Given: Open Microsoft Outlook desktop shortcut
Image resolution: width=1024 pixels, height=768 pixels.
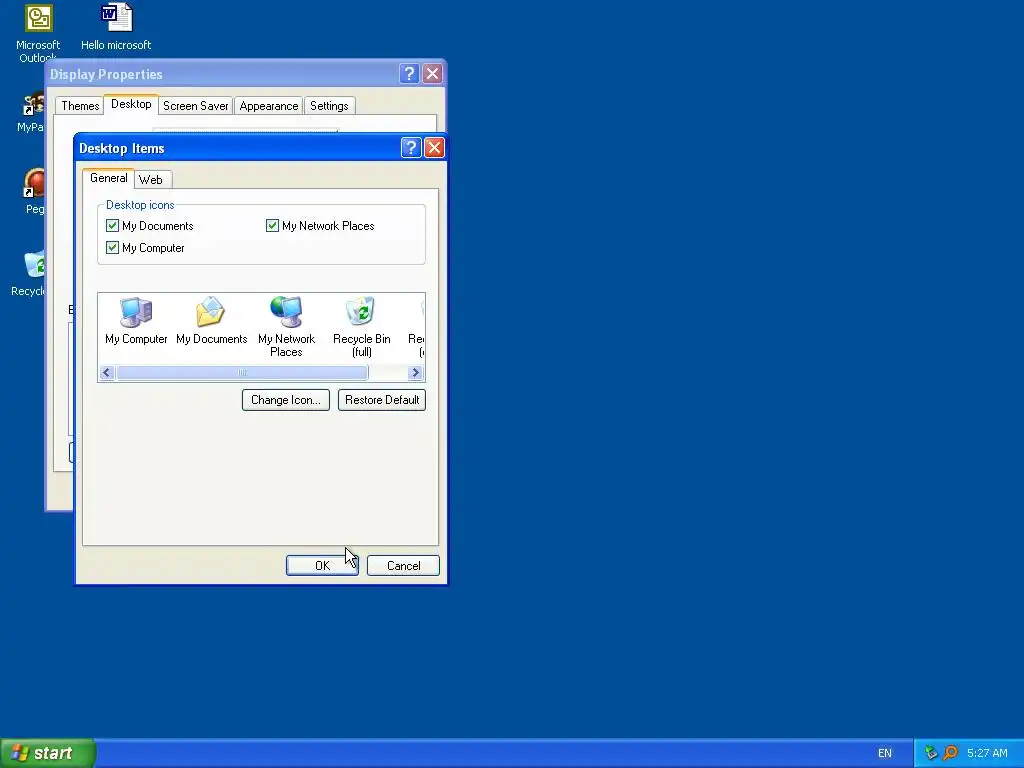Looking at the screenshot, I should pos(38,33).
